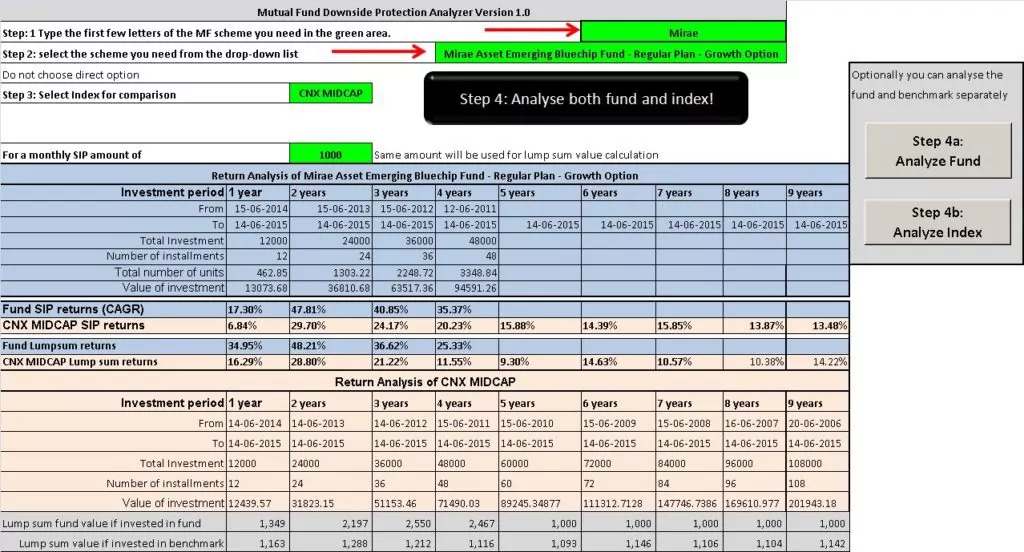Click the 'Fund SIP returns (CAGR)' row label
The image size is (1024, 552).
(x=73, y=309)
